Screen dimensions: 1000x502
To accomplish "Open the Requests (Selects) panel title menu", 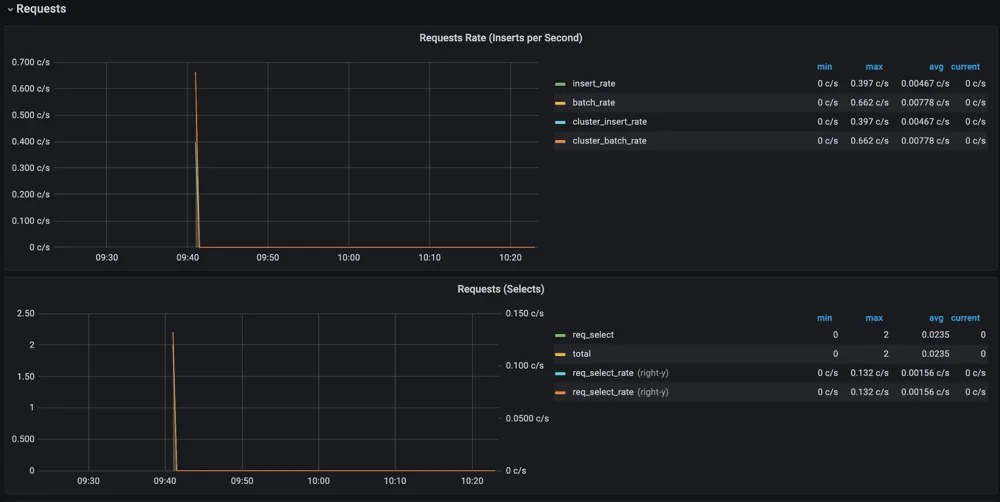I will (500, 289).
